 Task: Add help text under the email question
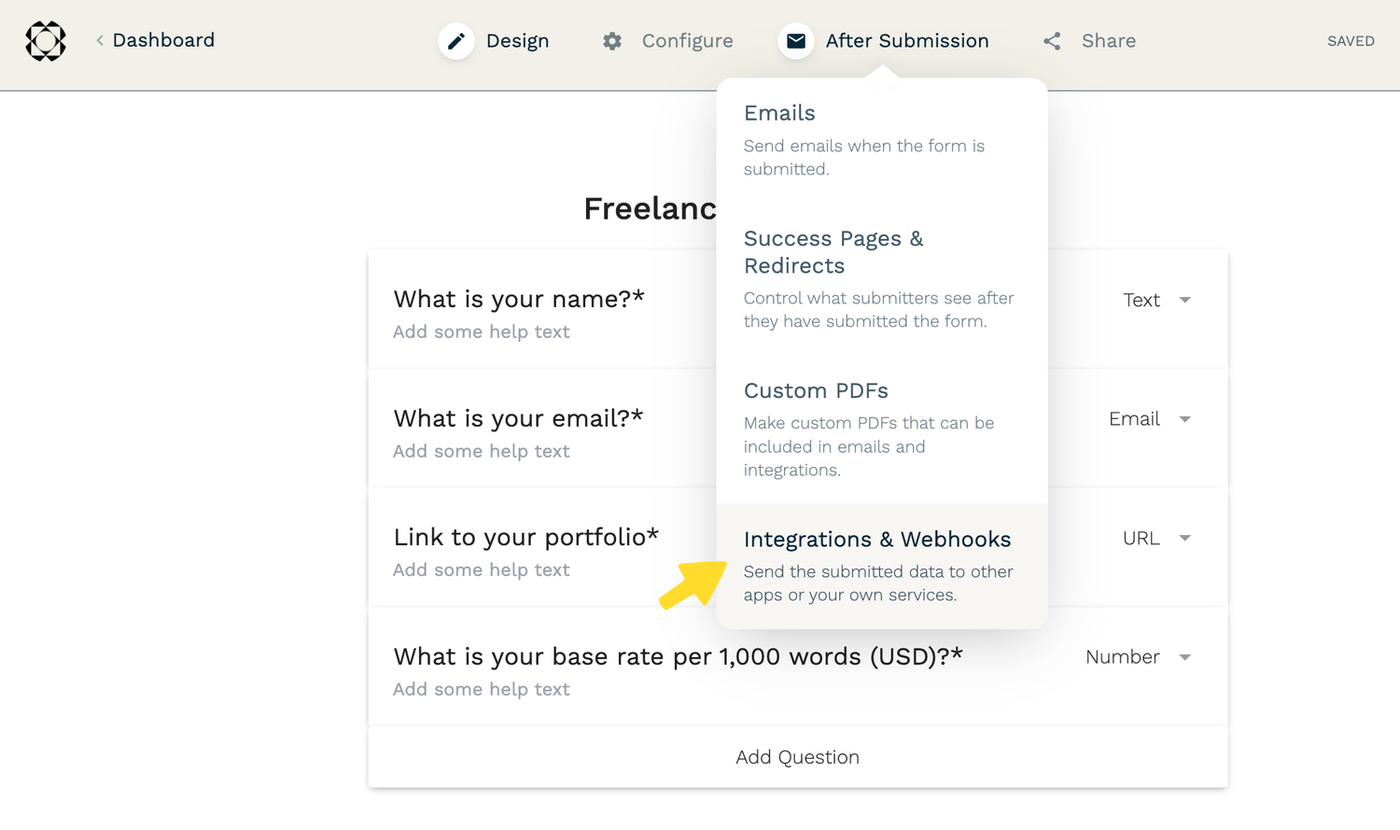tap(481, 451)
